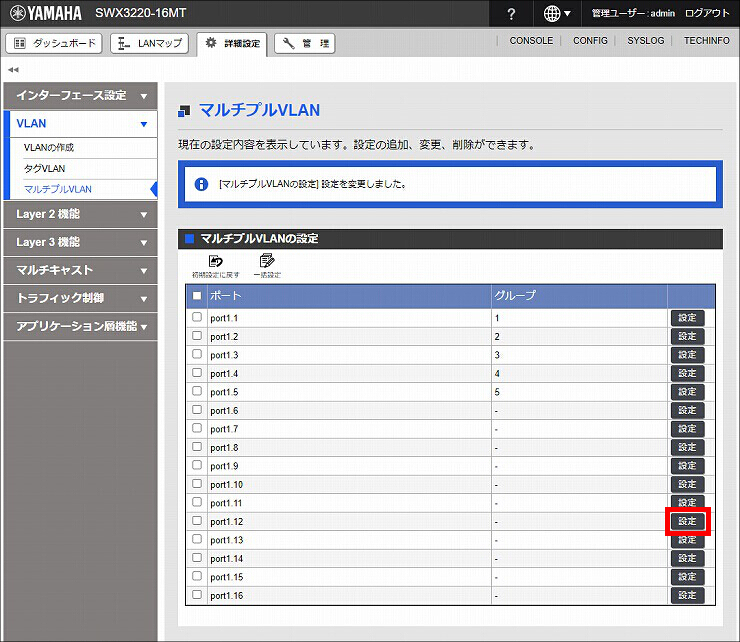Check the port1.7 checkbox

pyautogui.click(x=197, y=428)
